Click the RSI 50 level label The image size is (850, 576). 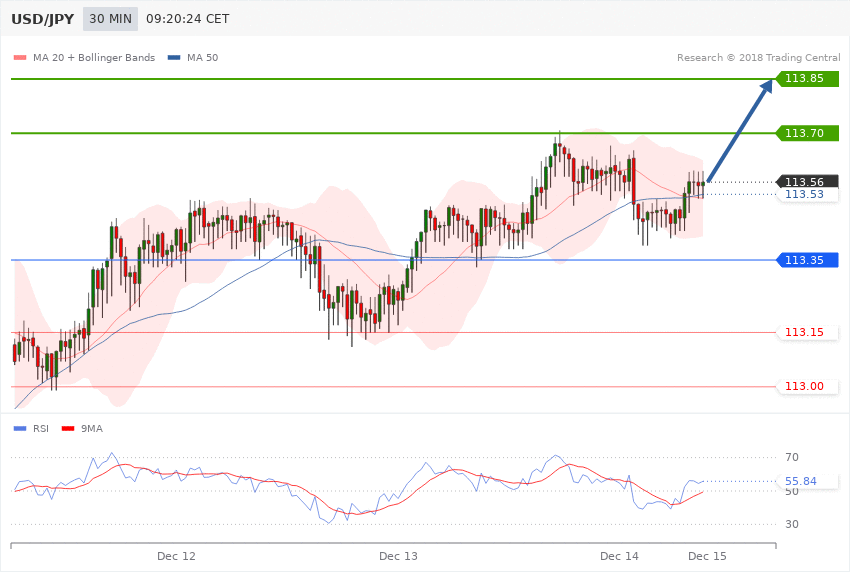(792, 492)
